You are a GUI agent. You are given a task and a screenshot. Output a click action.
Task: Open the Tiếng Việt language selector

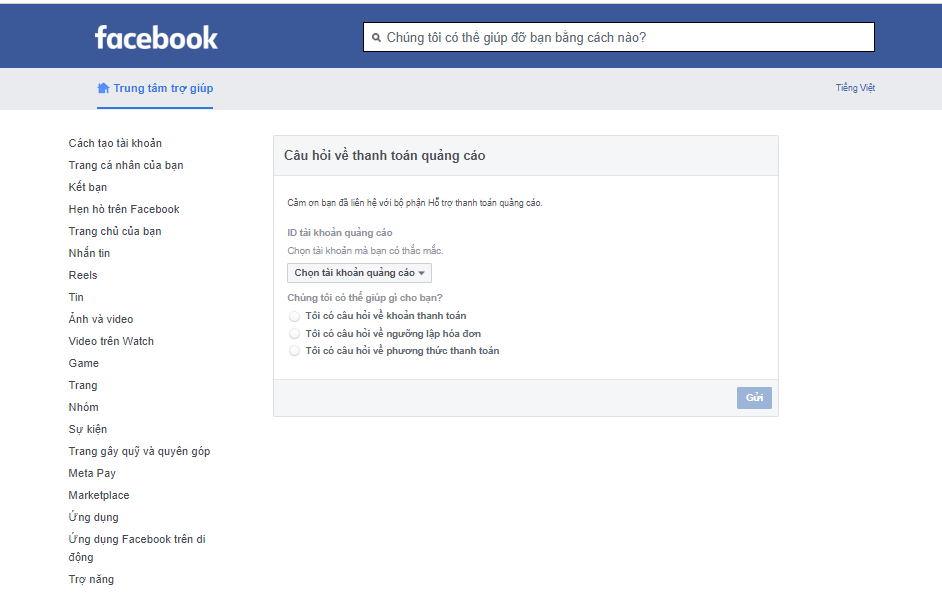click(855, 88)
